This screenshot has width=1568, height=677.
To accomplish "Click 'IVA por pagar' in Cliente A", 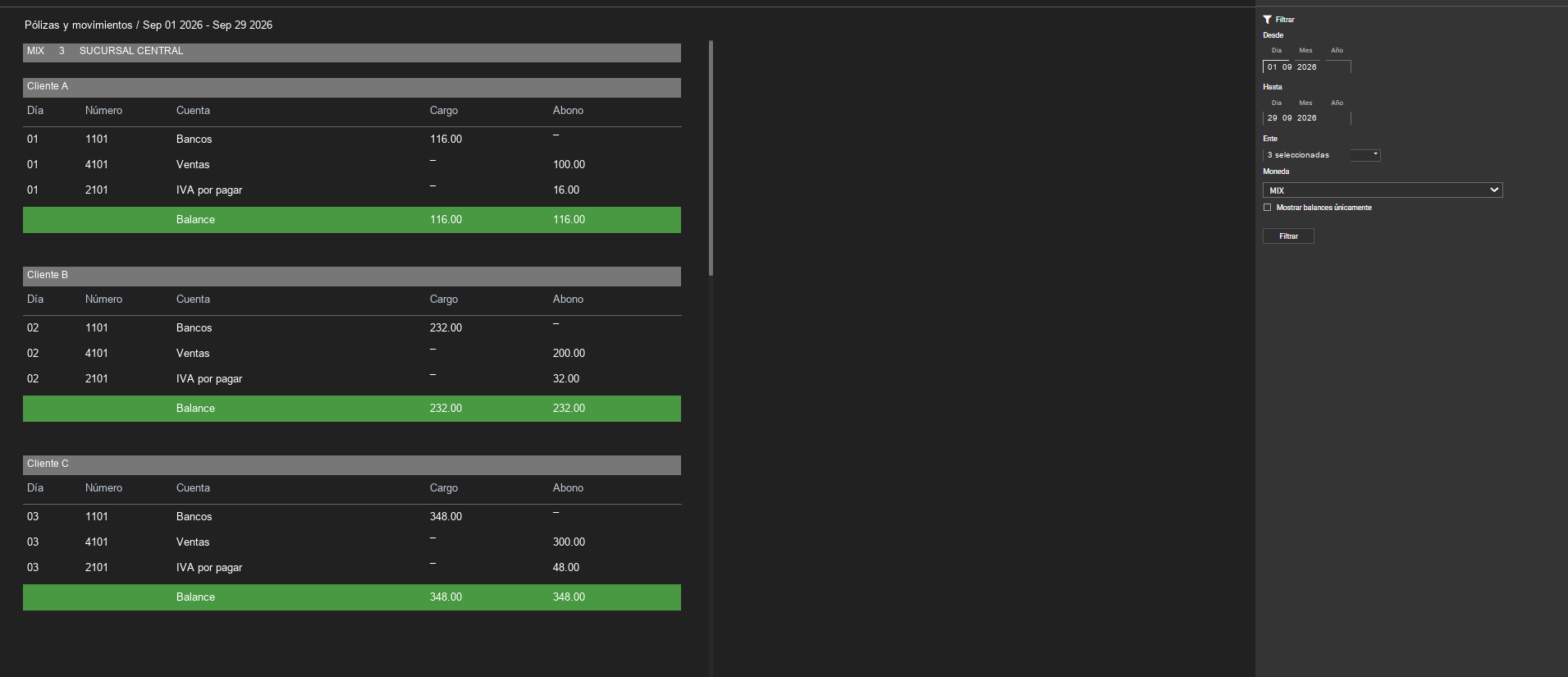I will point(209,190).
